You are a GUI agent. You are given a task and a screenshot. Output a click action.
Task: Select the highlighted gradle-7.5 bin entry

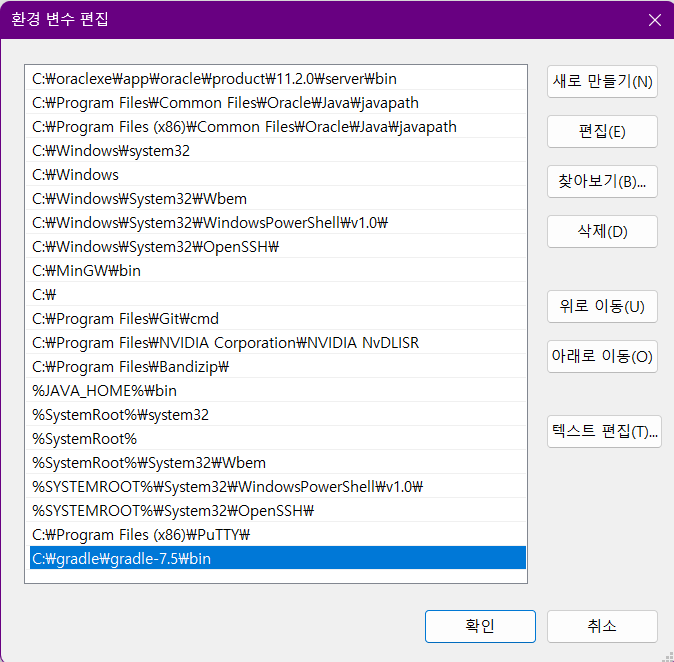[x=278, y=558]
